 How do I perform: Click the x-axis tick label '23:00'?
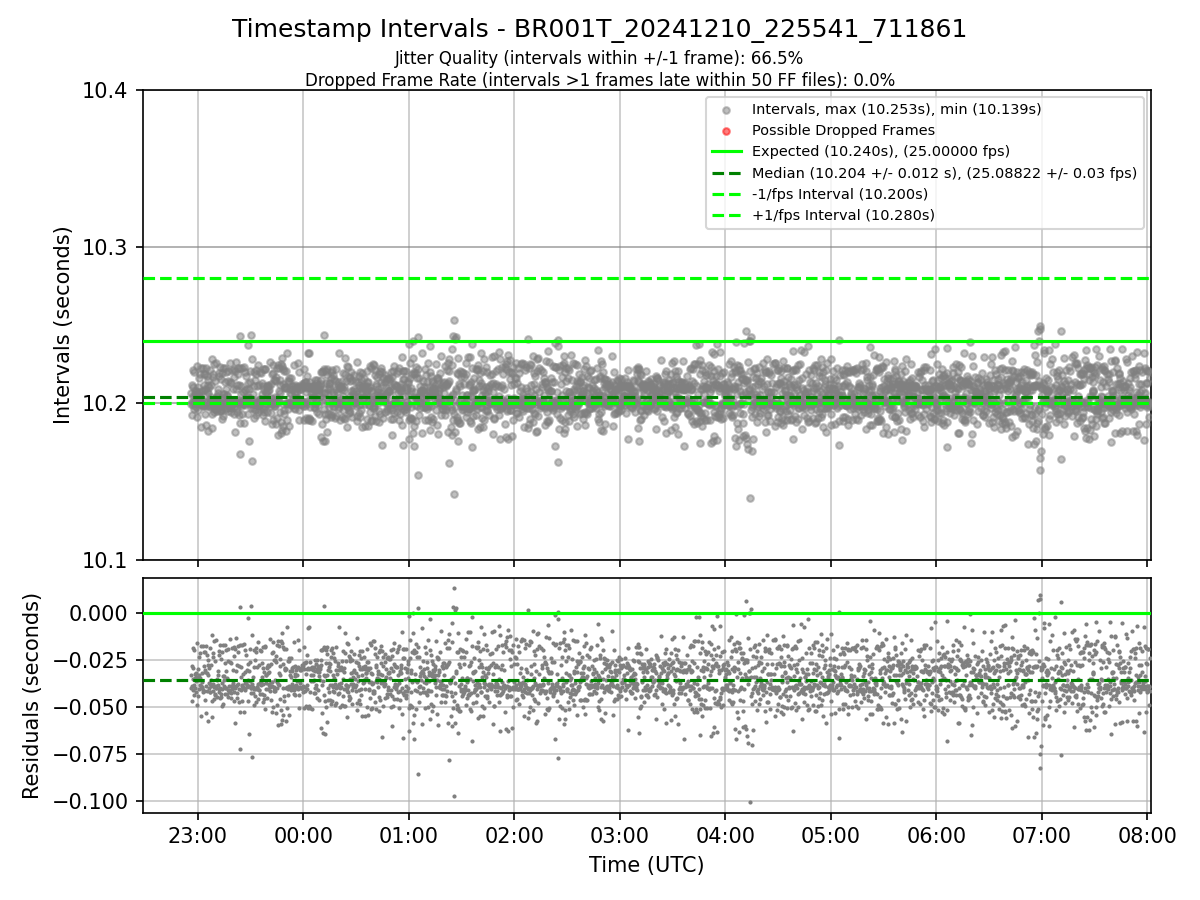pyautogui.click(x=197, y=834)
